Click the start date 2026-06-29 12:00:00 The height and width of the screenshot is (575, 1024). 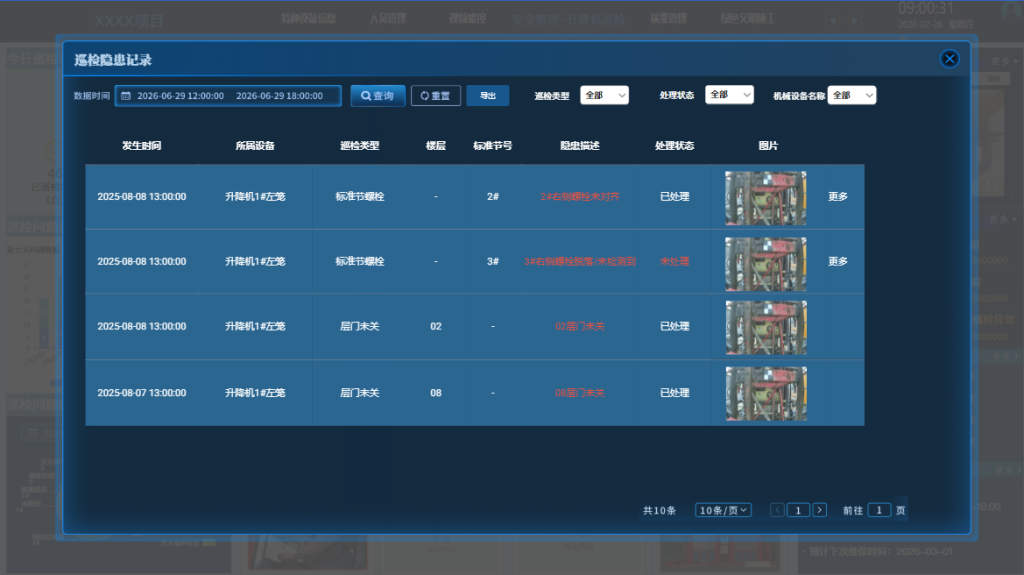180,96
